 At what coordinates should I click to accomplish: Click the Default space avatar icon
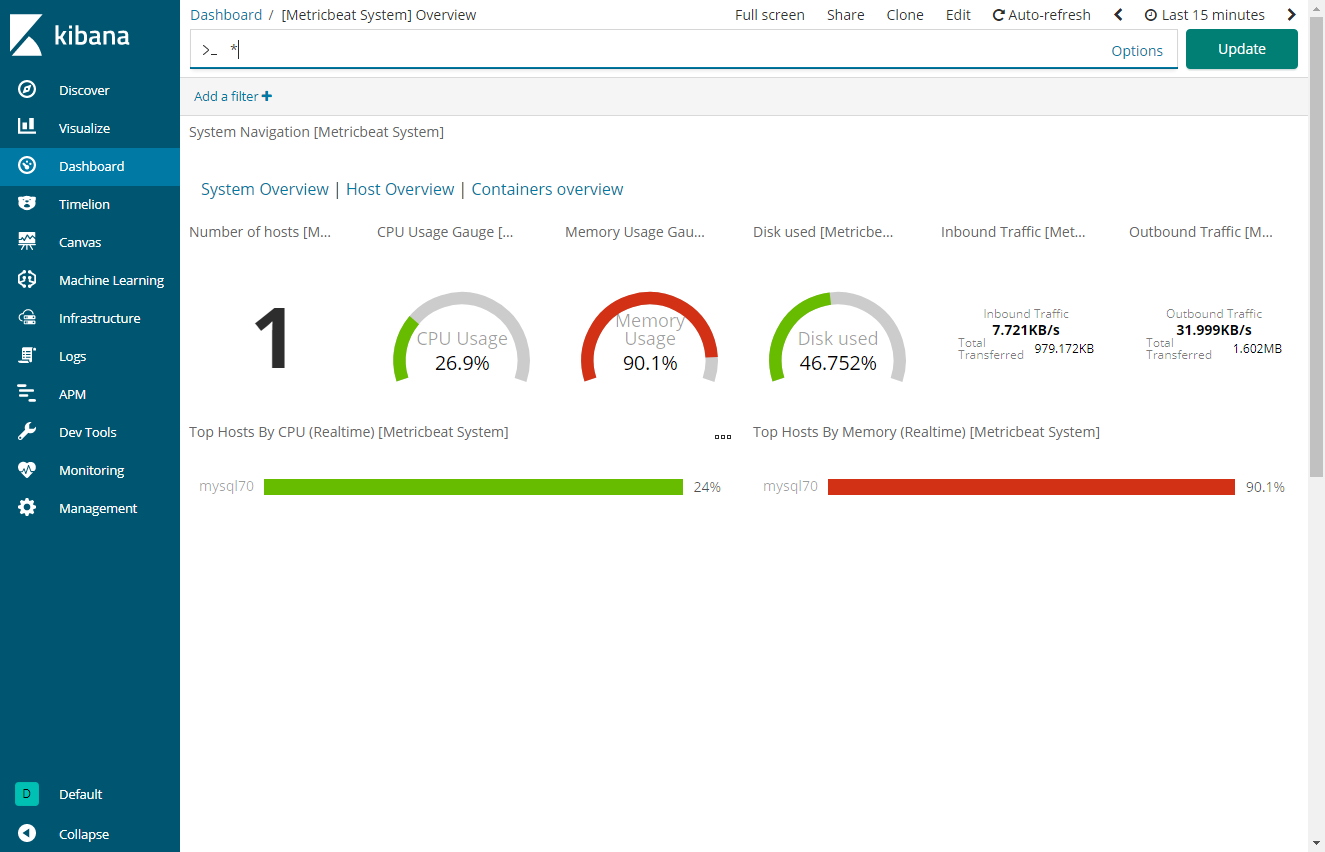27,794
